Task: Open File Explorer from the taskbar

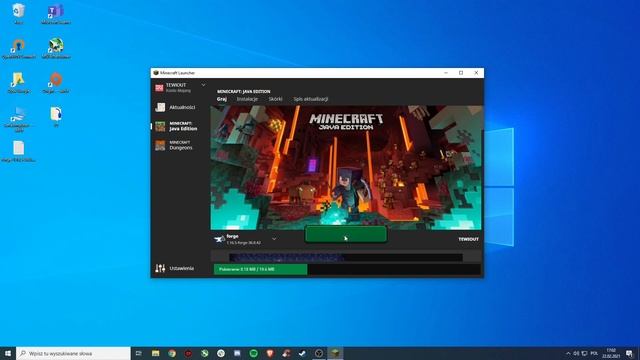Action: (156, 353)
